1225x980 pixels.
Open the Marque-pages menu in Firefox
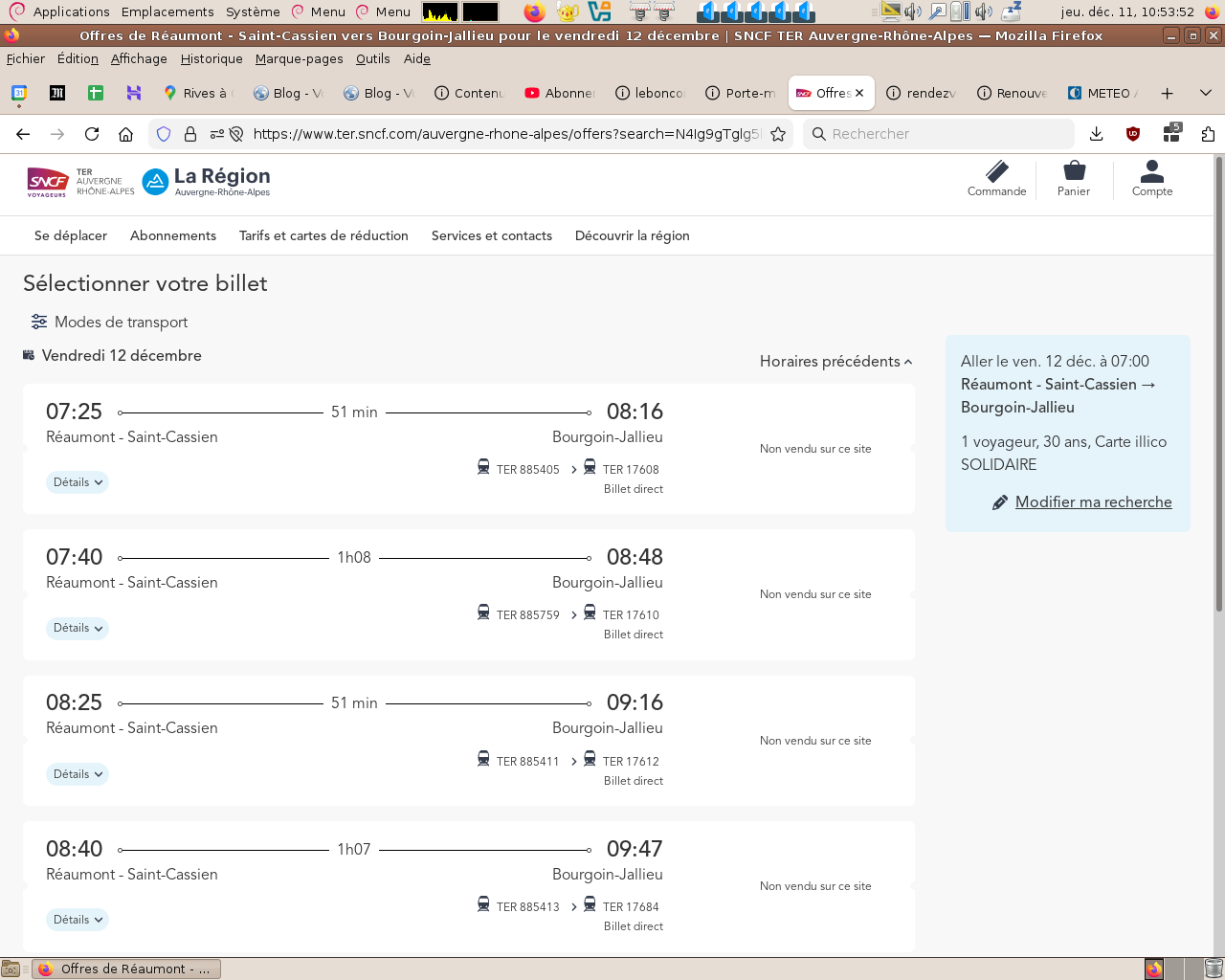299,58
